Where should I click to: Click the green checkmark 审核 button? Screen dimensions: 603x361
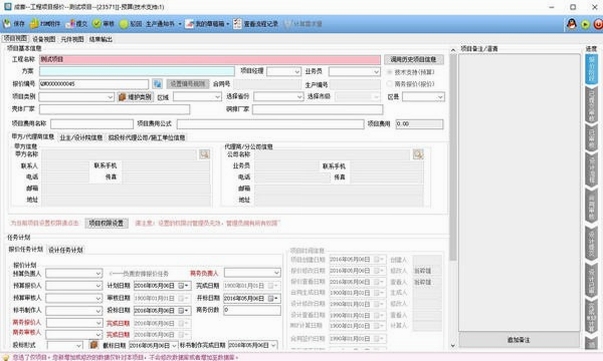point(103,24)
